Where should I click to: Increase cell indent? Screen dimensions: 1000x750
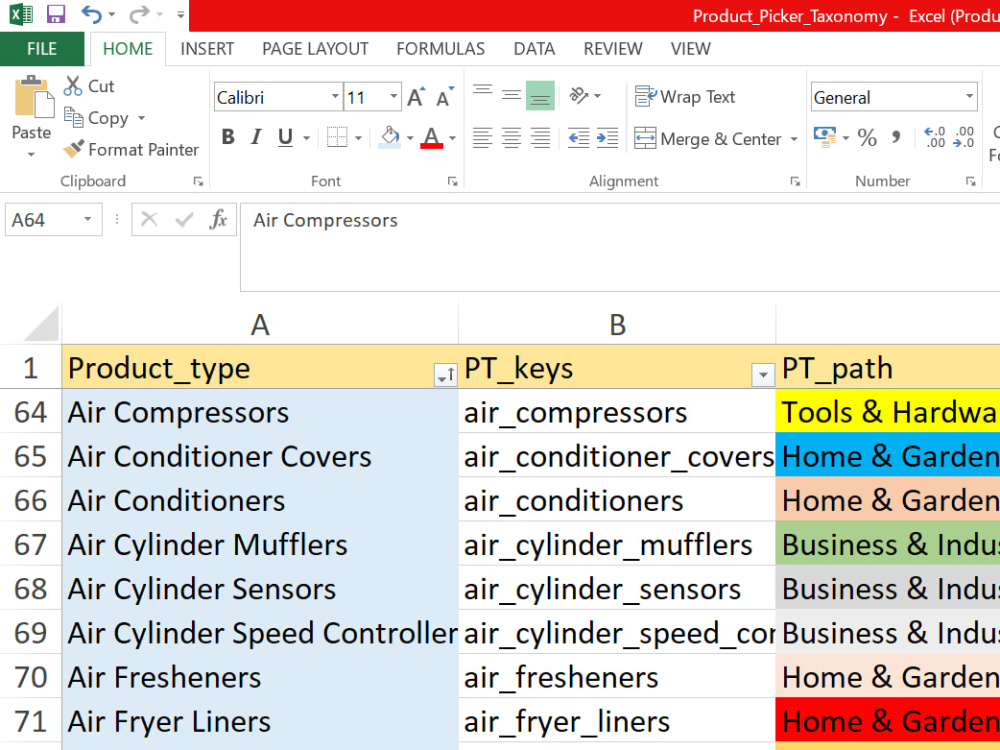point(607,138)
